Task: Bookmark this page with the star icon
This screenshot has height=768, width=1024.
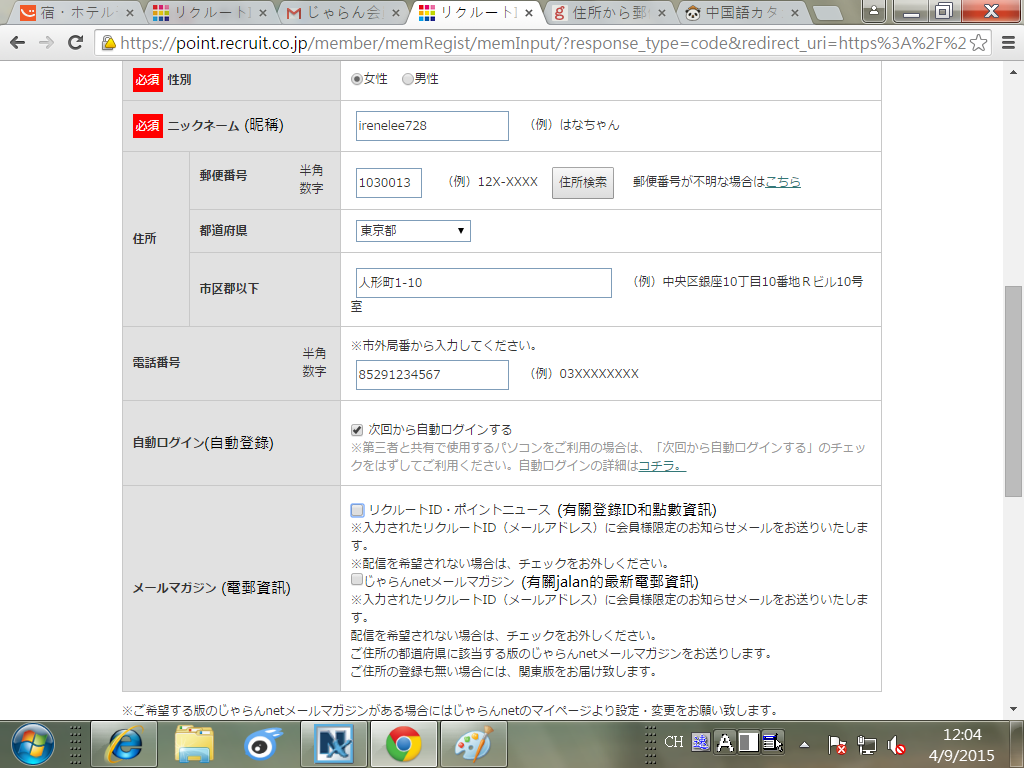Action: click(x=978, y=43)
